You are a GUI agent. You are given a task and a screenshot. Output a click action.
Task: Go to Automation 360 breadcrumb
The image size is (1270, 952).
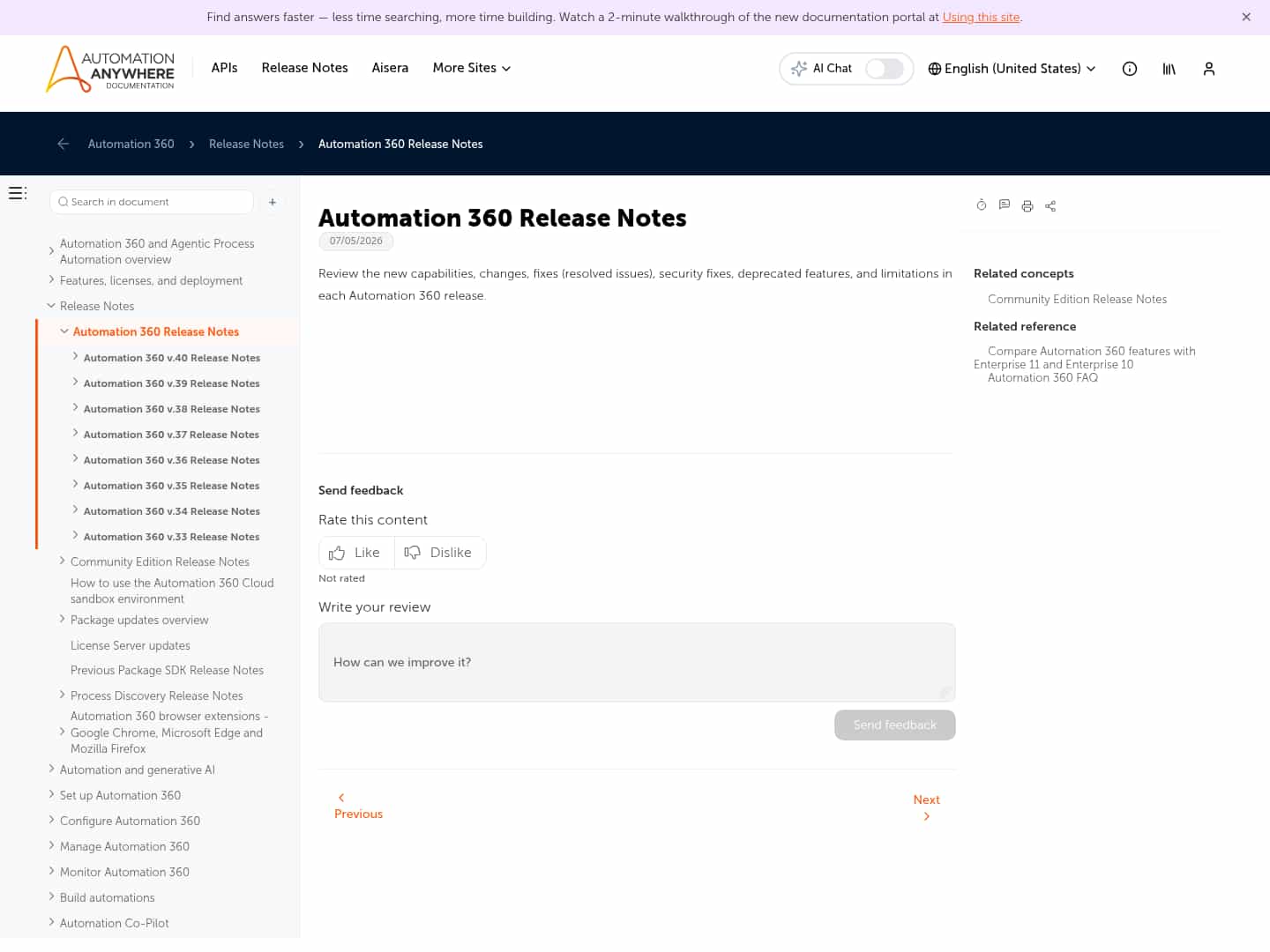pyautogui.click(x=131, y=144)
